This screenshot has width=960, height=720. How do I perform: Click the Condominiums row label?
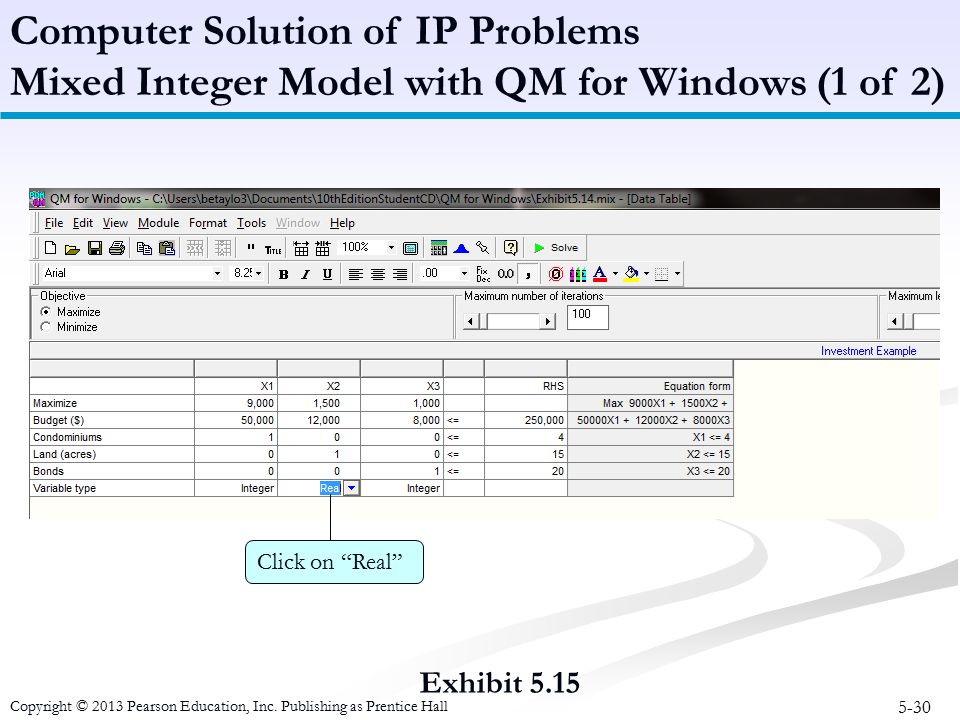(67, 437)
